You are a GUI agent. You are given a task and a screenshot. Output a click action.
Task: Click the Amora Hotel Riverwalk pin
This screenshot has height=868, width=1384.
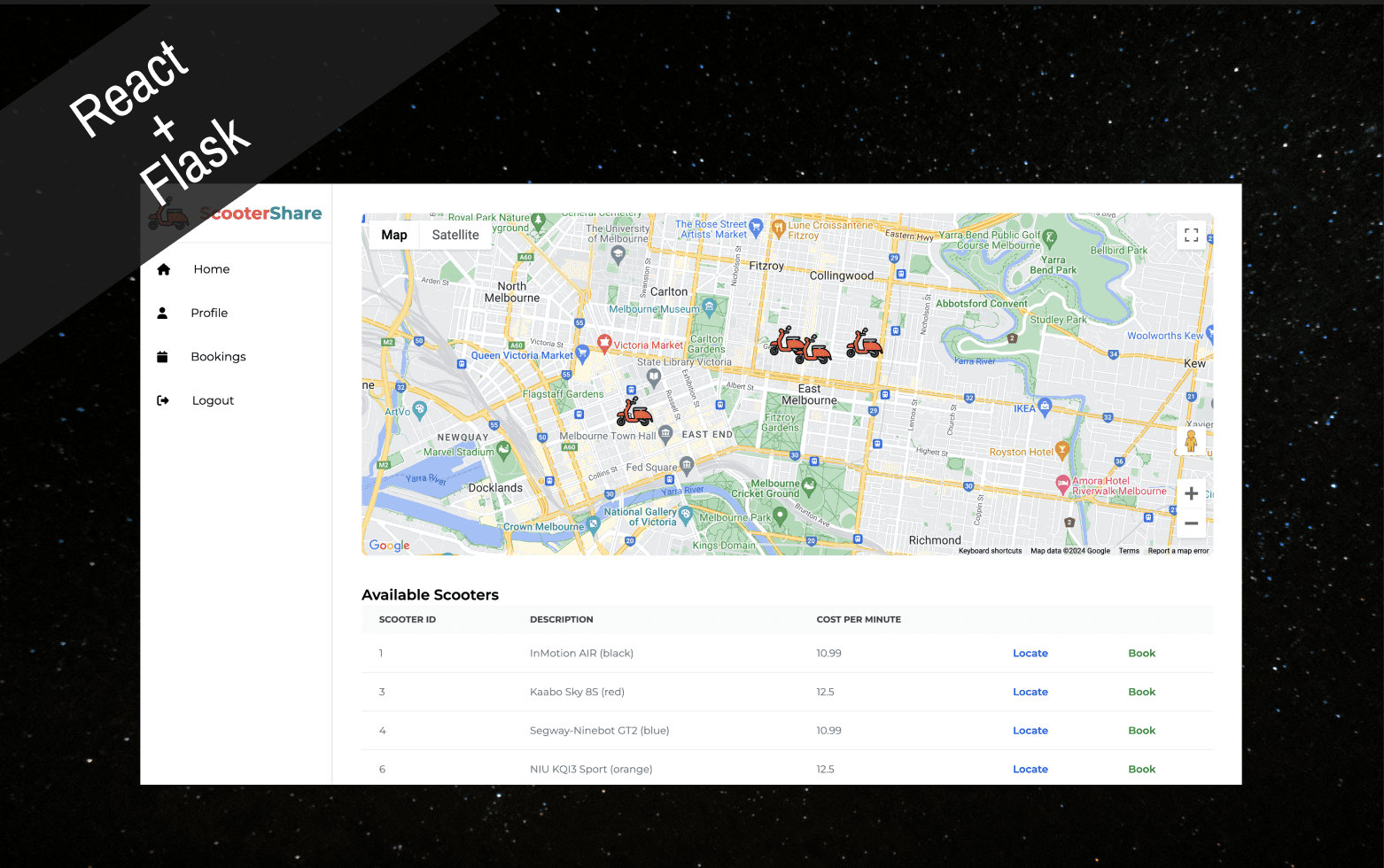pyautogui.click(x=1062, y=484)
